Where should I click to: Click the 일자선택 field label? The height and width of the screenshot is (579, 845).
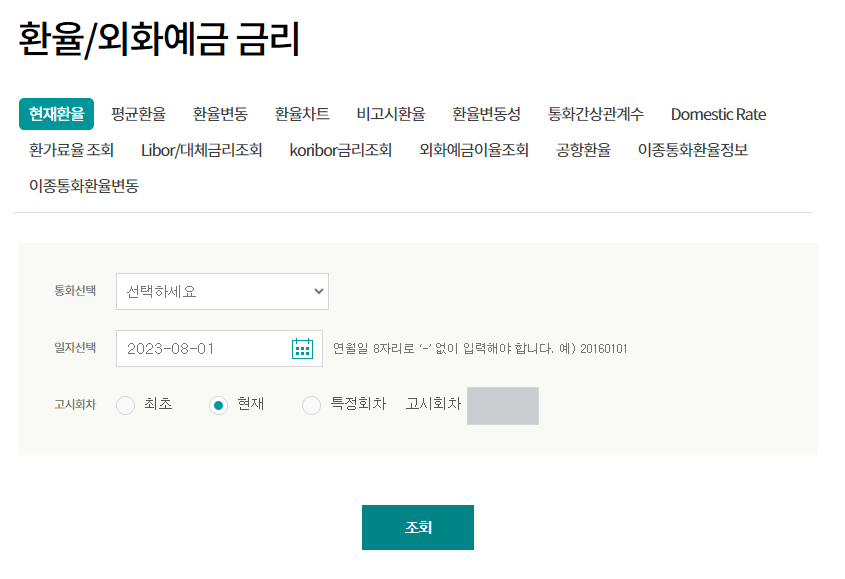pos(75,348)
